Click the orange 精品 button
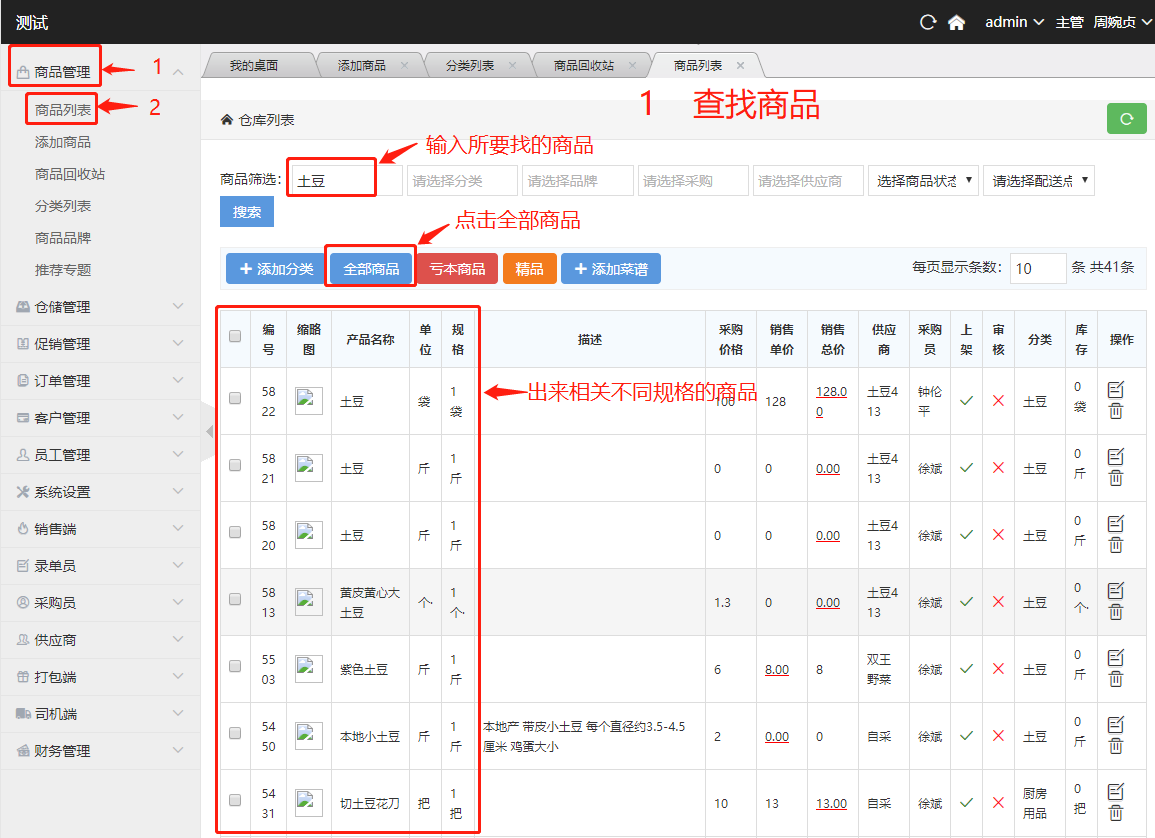The image size is (1155, 838). (x=529, y=269)
